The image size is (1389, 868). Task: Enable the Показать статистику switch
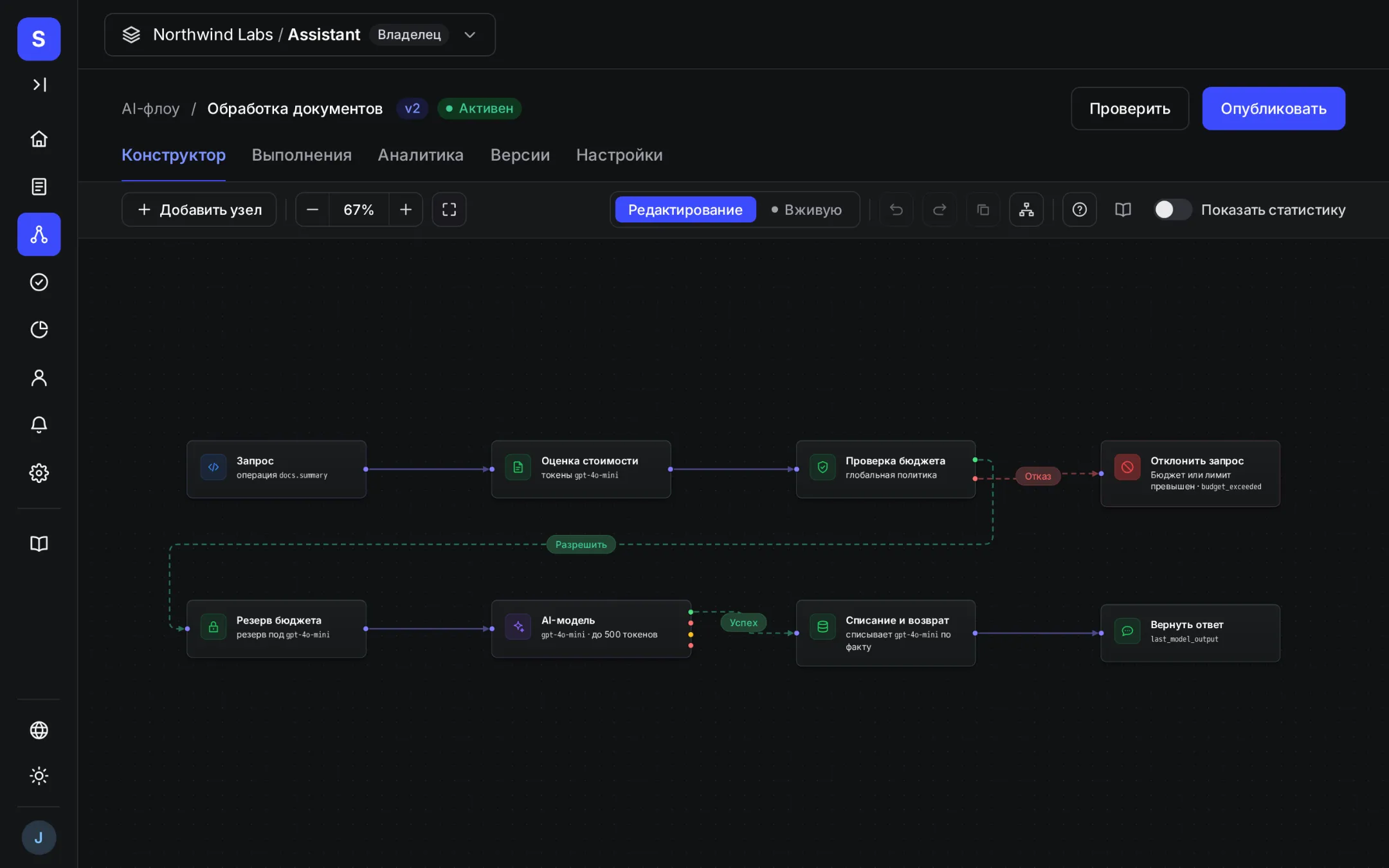click(x=1172, y=210)
